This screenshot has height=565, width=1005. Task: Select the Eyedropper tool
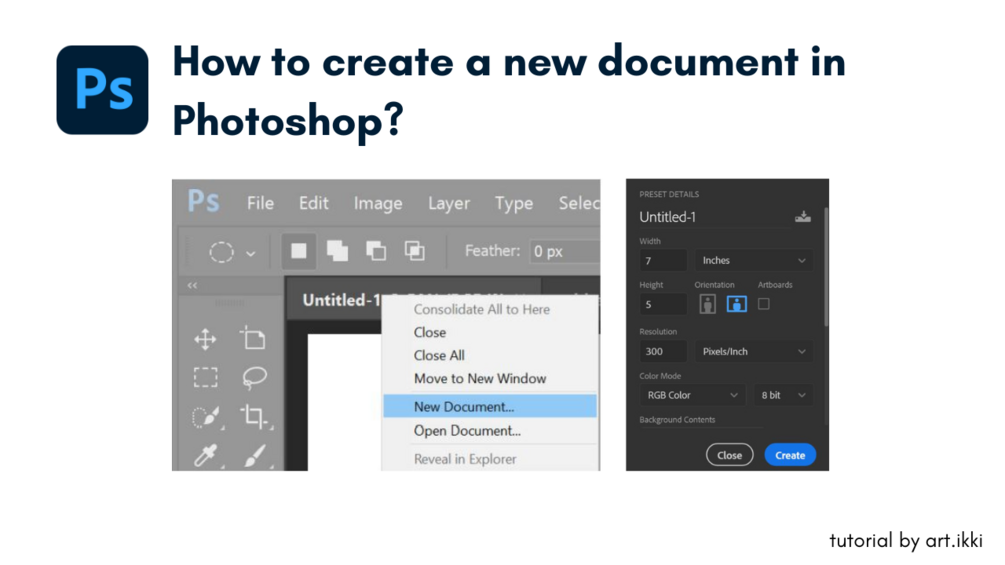click(x=206, y=455)
